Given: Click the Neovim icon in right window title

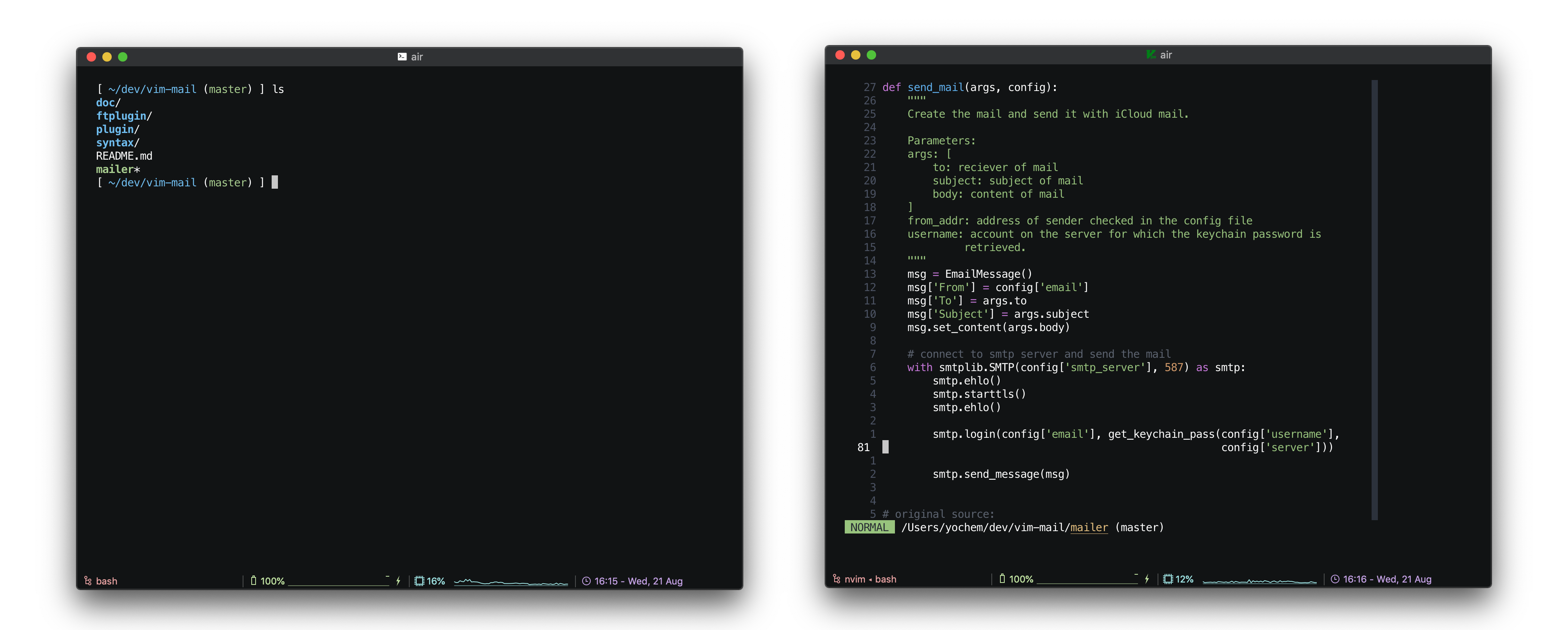Looking at the screenshot, I should click(x=1151, y=55).
